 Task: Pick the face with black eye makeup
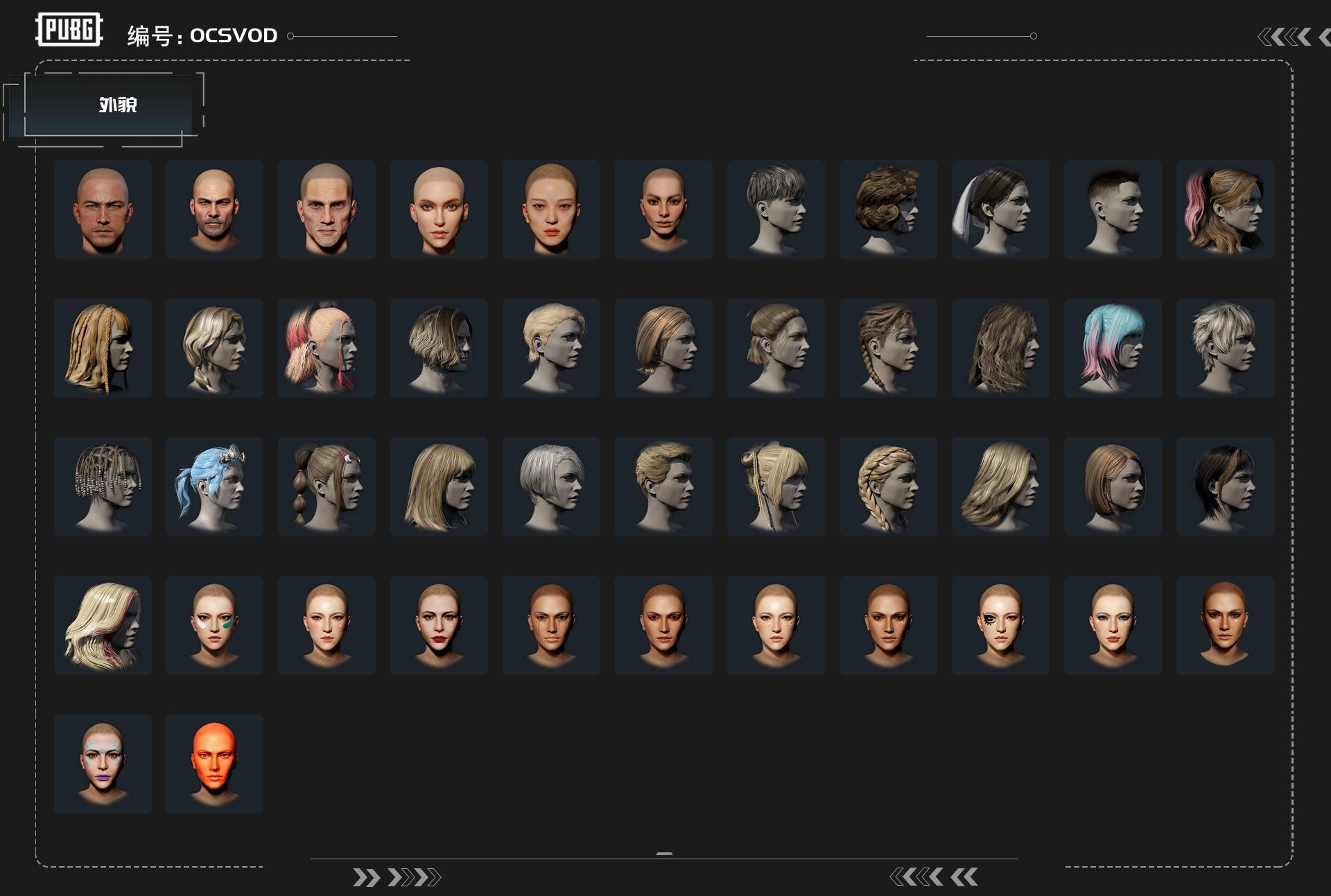1000,625
